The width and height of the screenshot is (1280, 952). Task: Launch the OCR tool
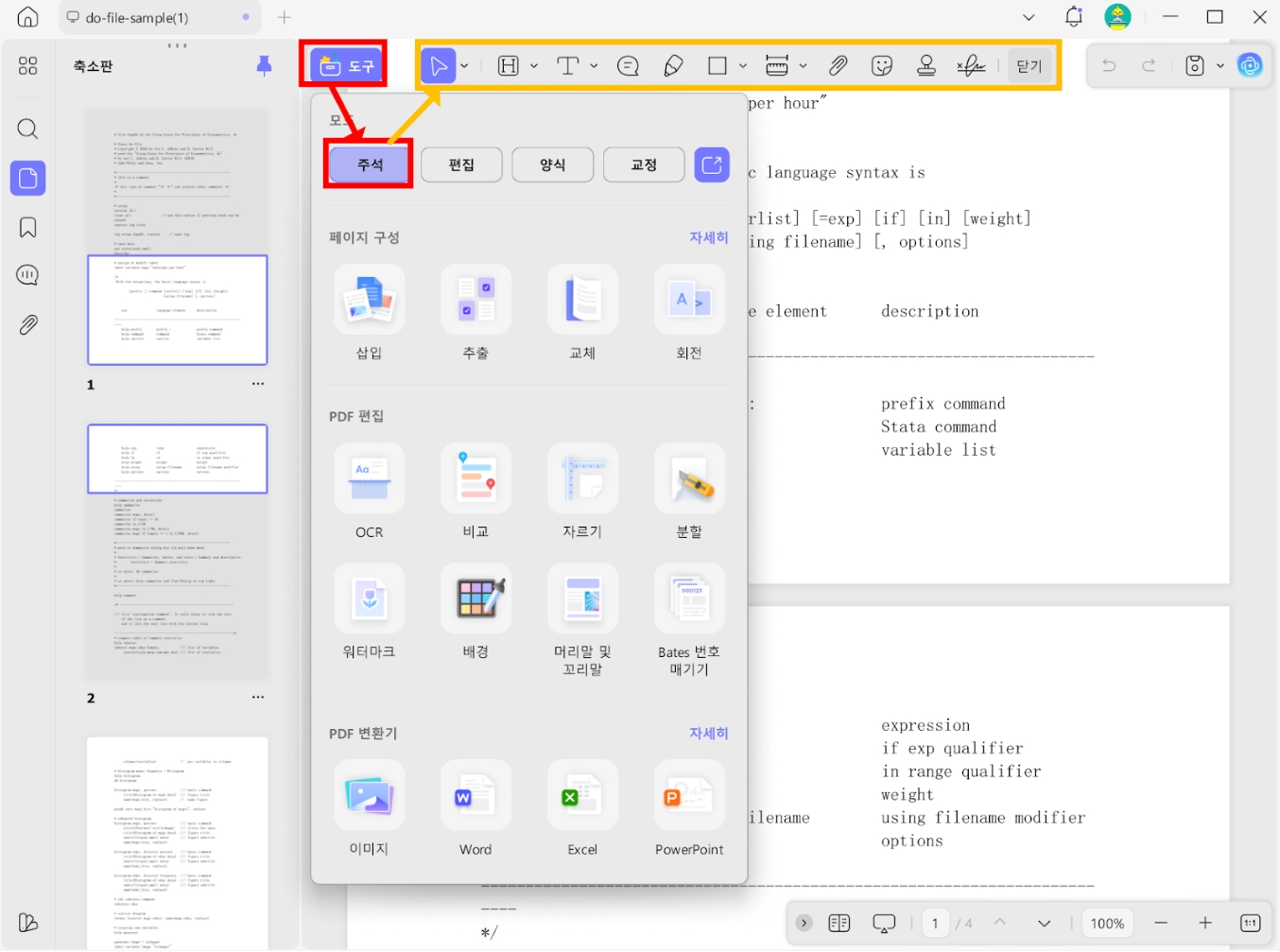pyautogui.click(x=369, y=492)
